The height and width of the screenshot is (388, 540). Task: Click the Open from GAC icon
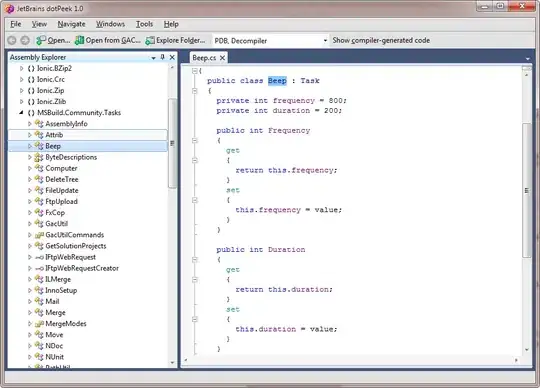79,40
